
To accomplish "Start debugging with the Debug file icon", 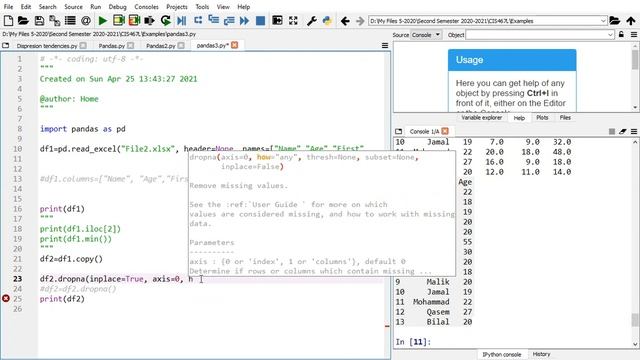I will tap(182, 20).
